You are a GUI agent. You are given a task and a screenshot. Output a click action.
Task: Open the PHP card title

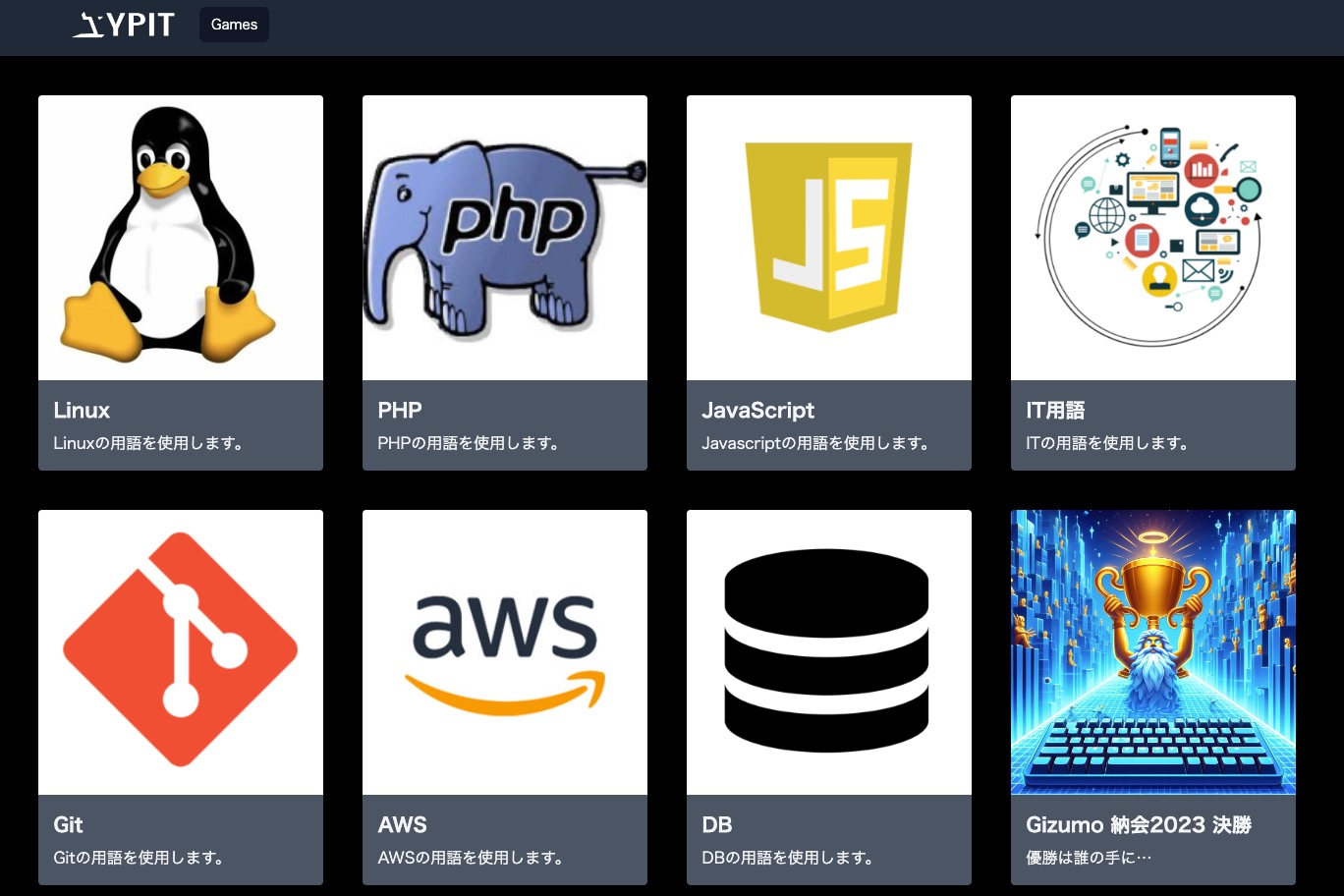[400, 410]
